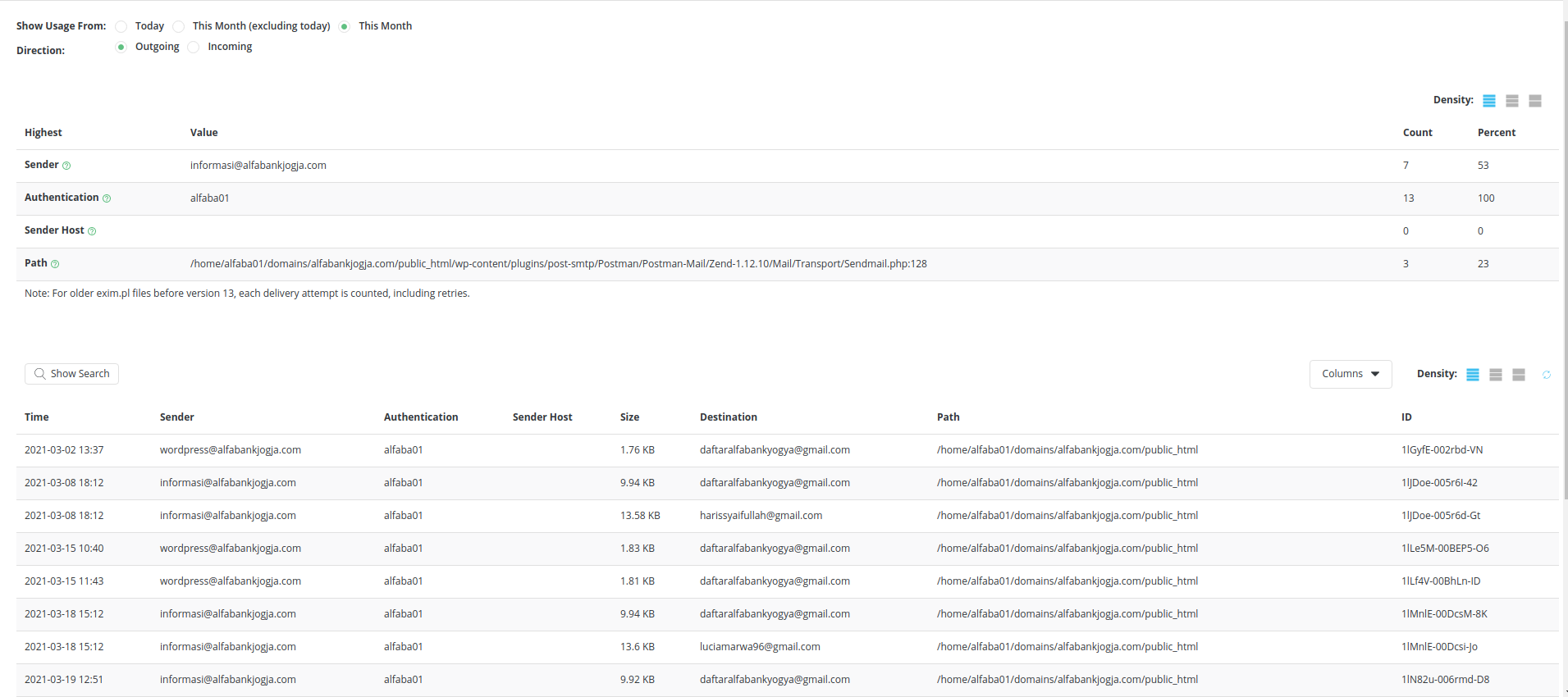Open help icon next to Sender

(x=66, y=166)
